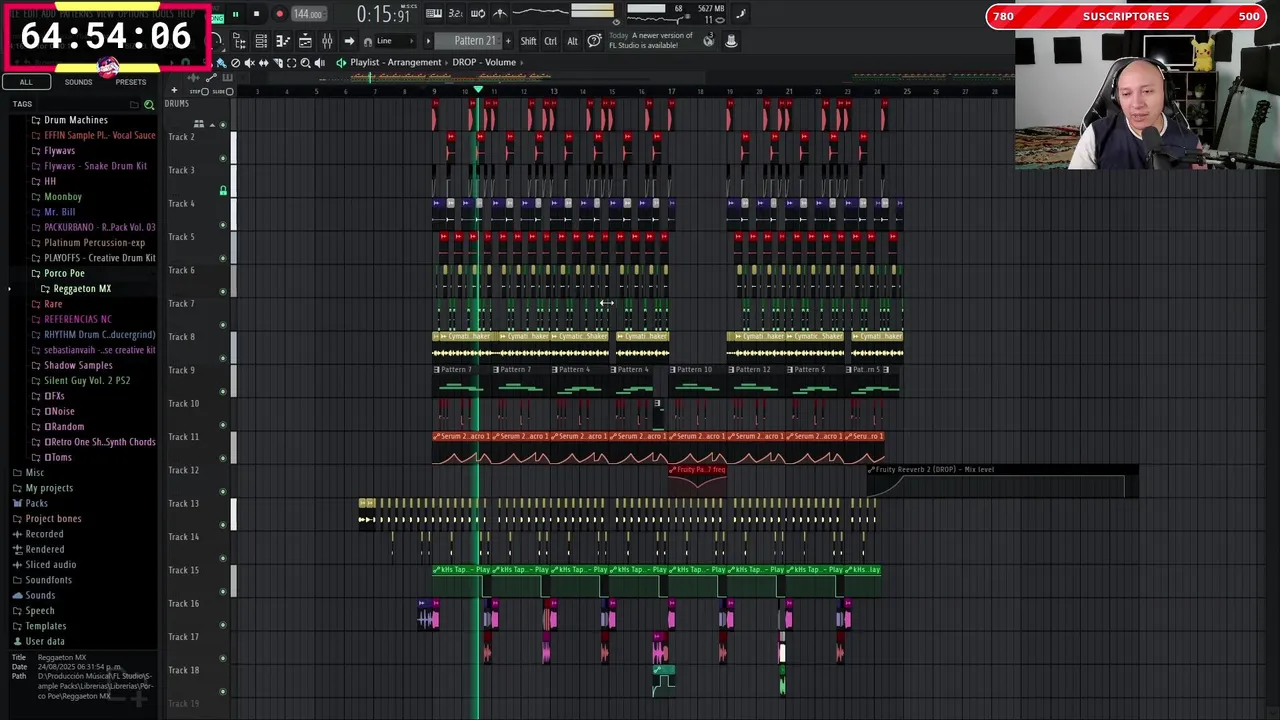Select the Delete tool in playlist
Image resolution: width=1280 pixels, height=720 pixels.
coord(235,63)
